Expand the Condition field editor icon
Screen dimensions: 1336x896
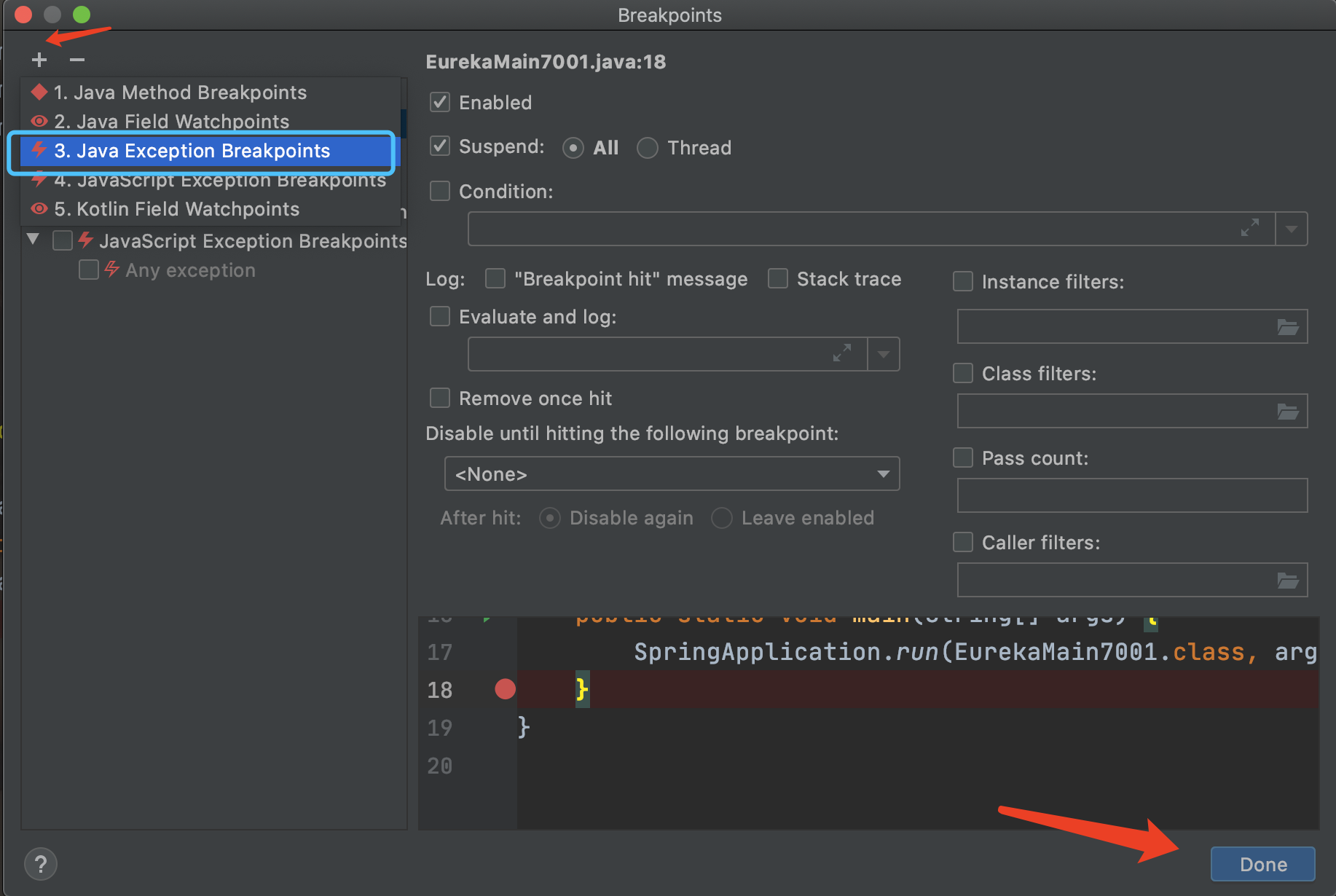coord(1250,228)
